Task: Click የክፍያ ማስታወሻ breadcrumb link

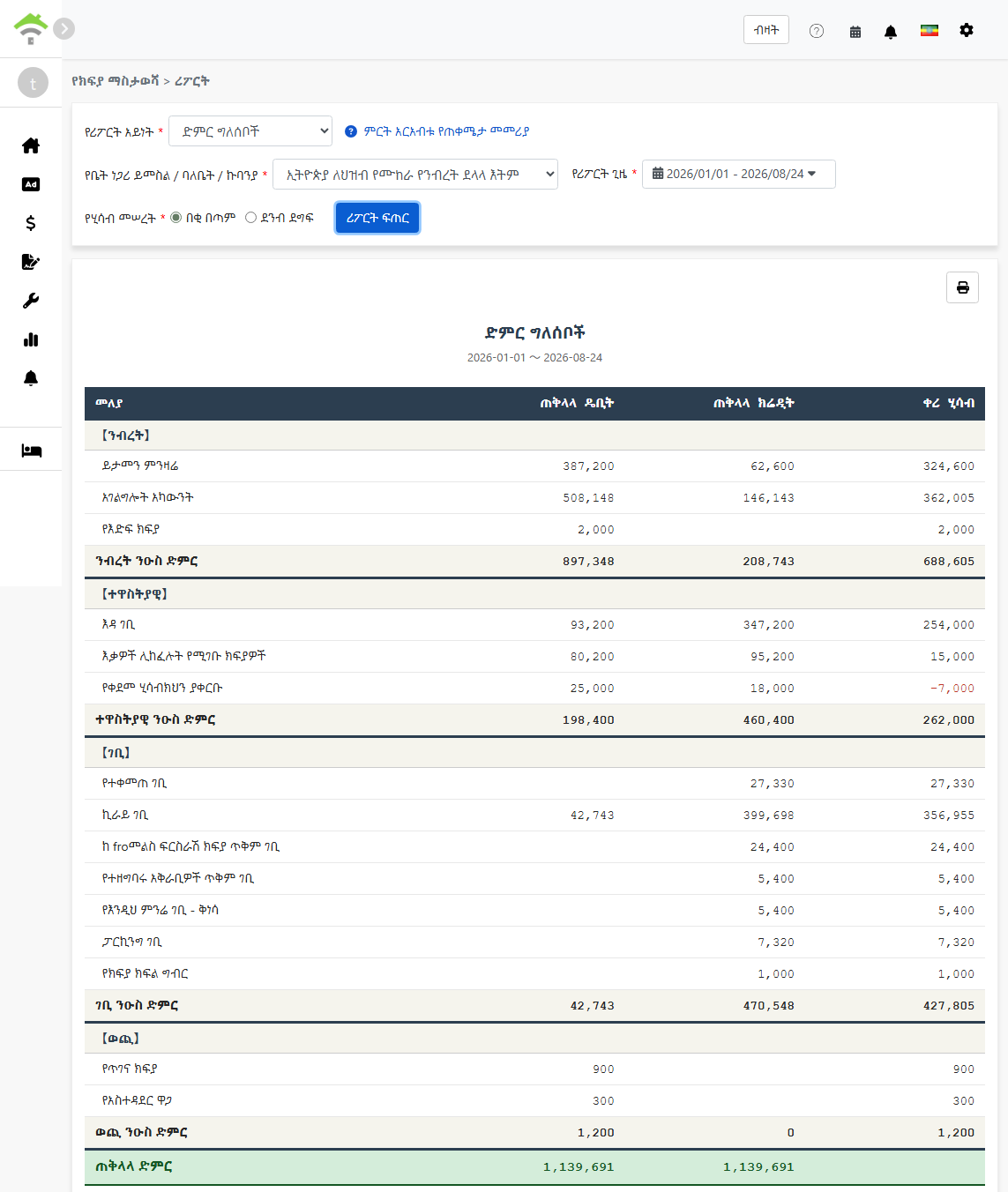Action: click(x=116, y=81)
